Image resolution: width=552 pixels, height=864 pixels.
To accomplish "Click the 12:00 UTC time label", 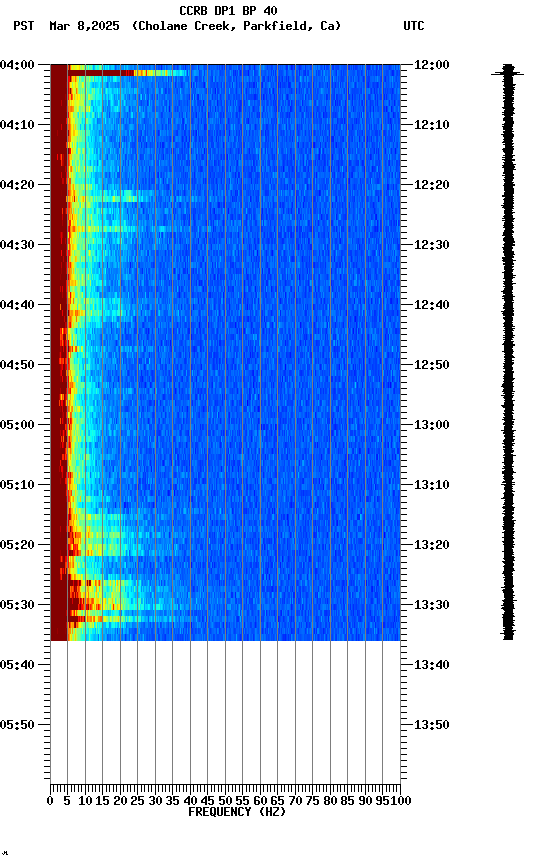I will click(x=432, y=65).
